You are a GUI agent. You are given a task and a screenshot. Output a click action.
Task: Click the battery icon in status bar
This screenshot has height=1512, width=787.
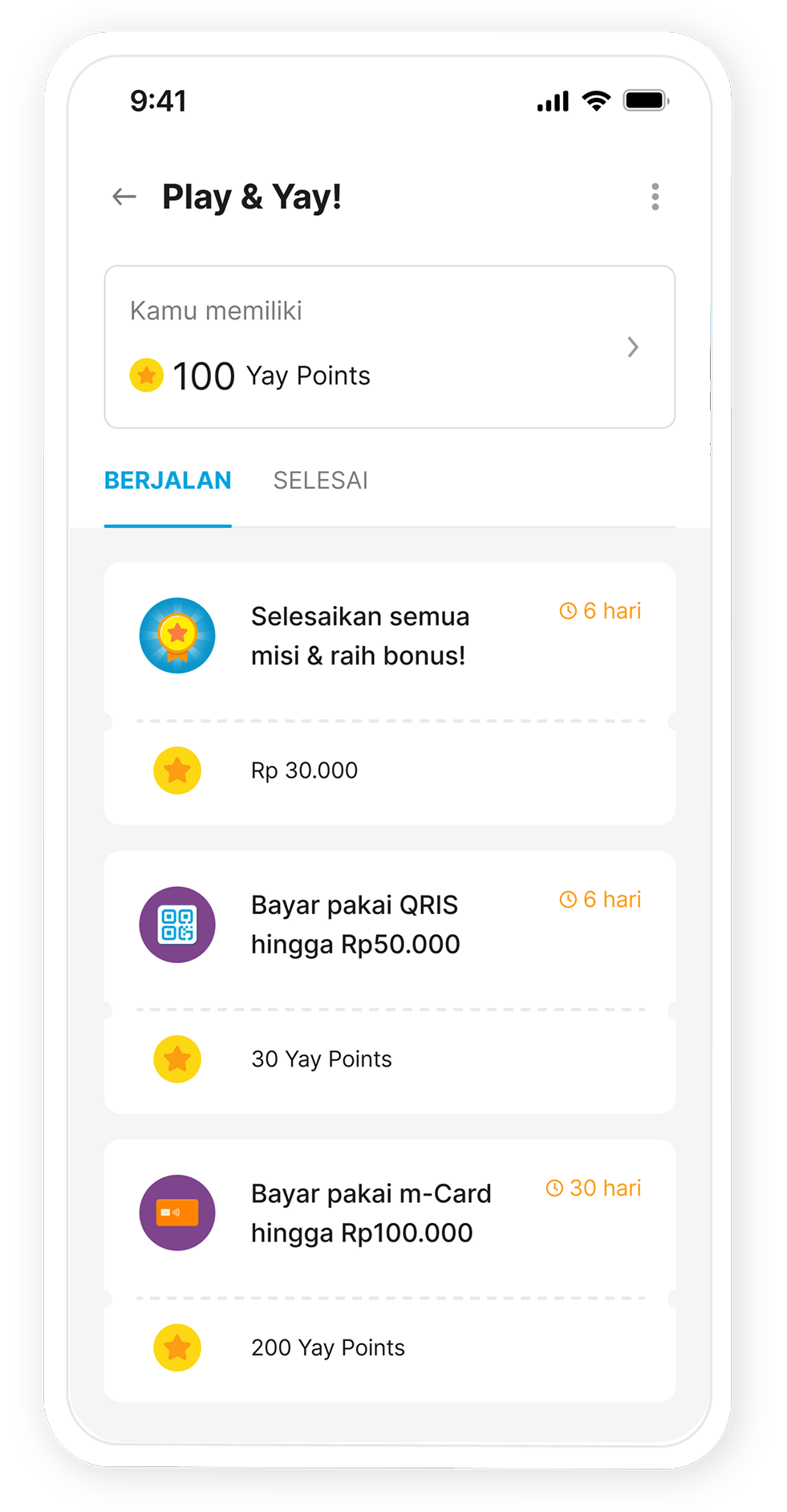646,101
